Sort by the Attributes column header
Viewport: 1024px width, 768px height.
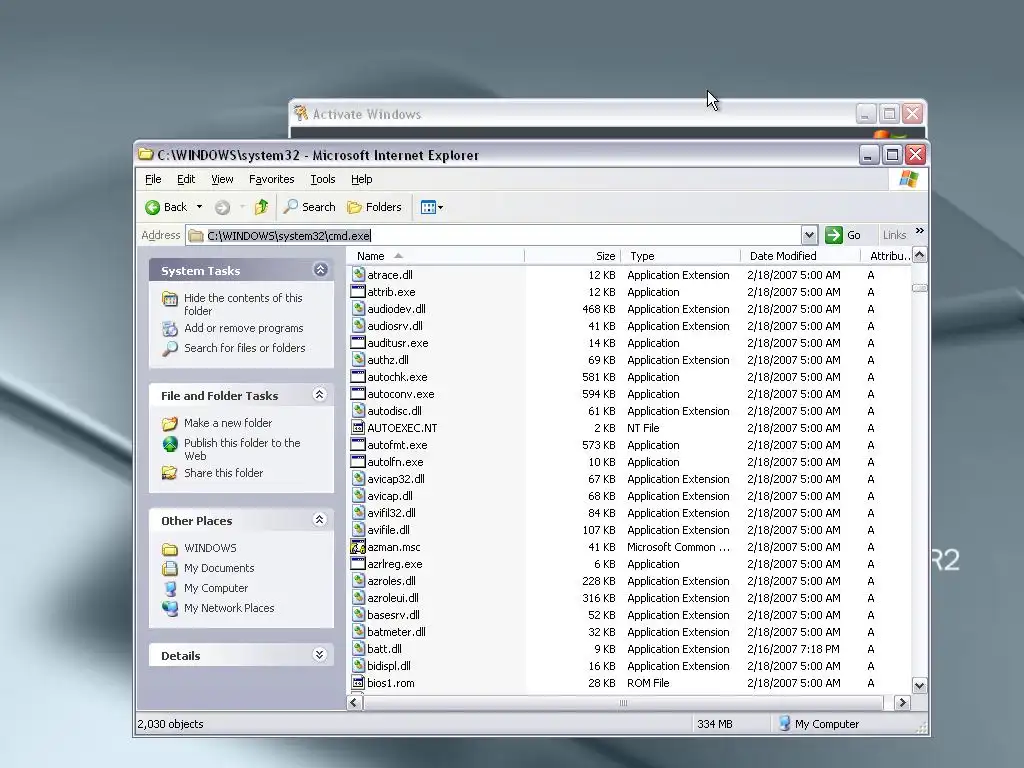click(x=886, y=256)
